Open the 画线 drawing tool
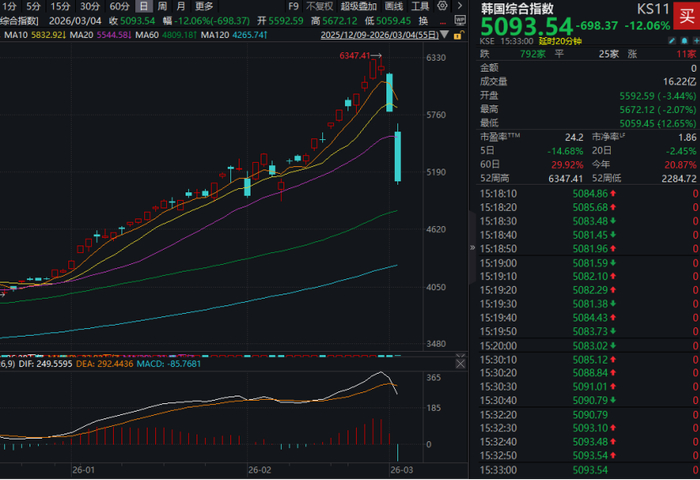The image size is (700, 480). tap(394, 6)
